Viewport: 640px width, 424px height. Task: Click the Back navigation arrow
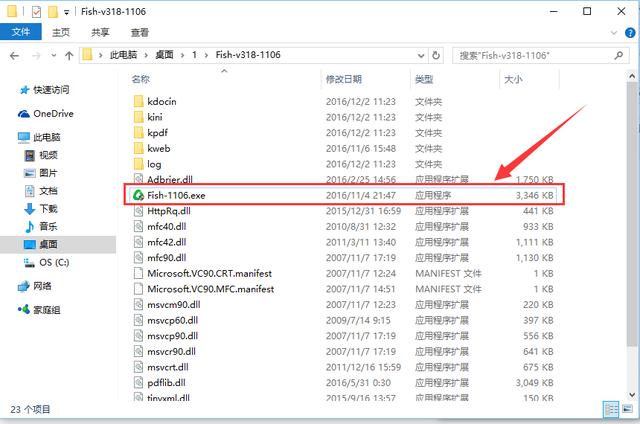[13, 54]
